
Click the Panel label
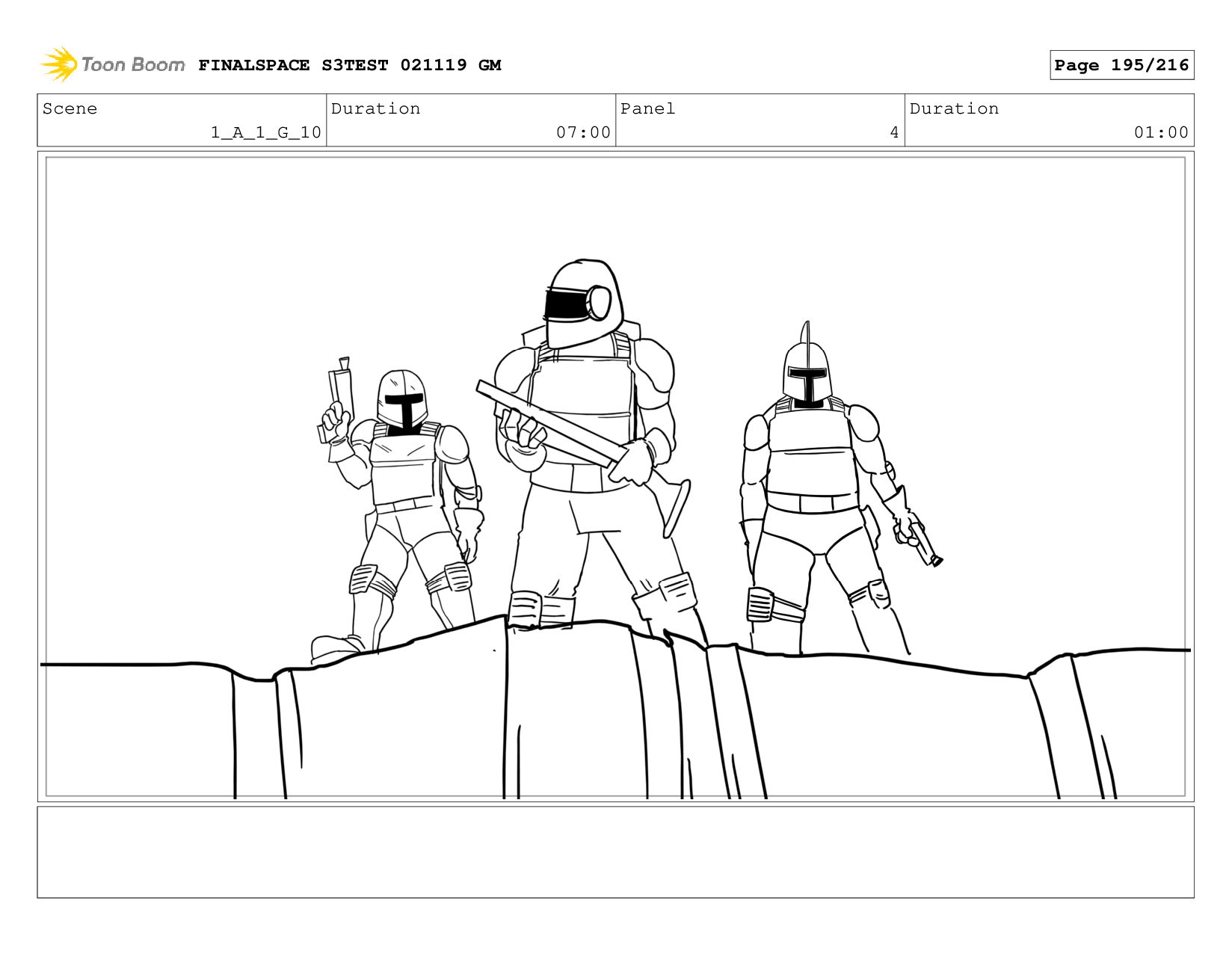click(x=647, y=108)
